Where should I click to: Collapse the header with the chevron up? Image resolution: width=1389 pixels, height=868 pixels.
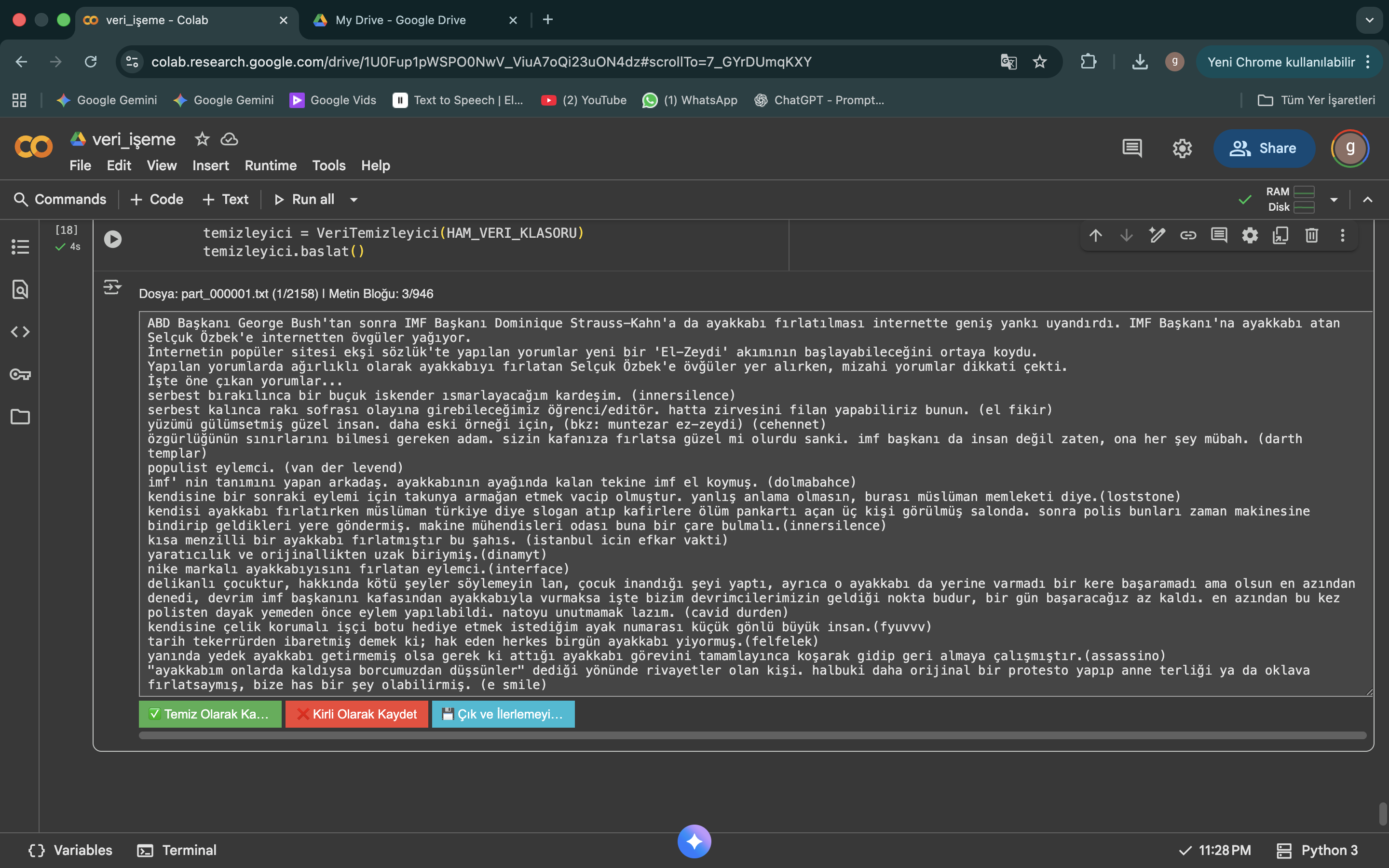(1368, 200)
